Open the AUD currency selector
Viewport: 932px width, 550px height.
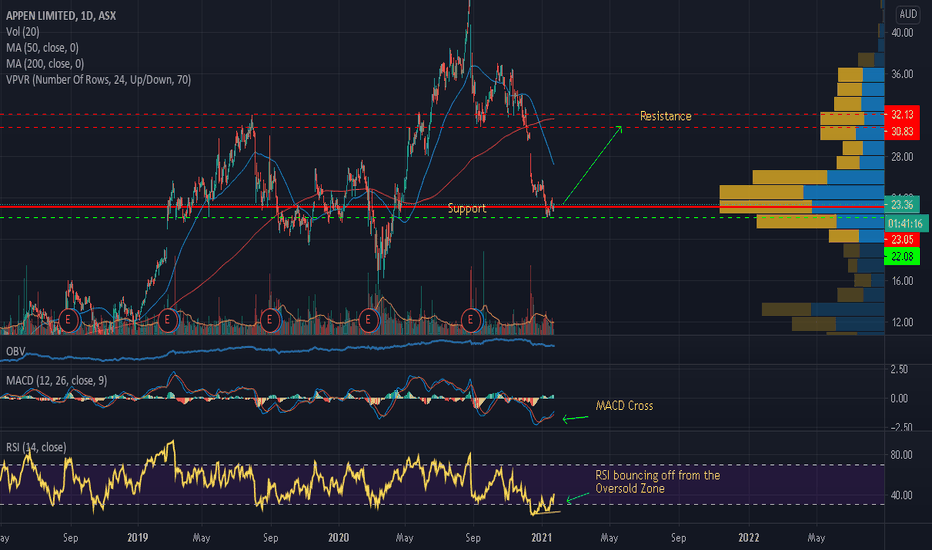point(908,14)
